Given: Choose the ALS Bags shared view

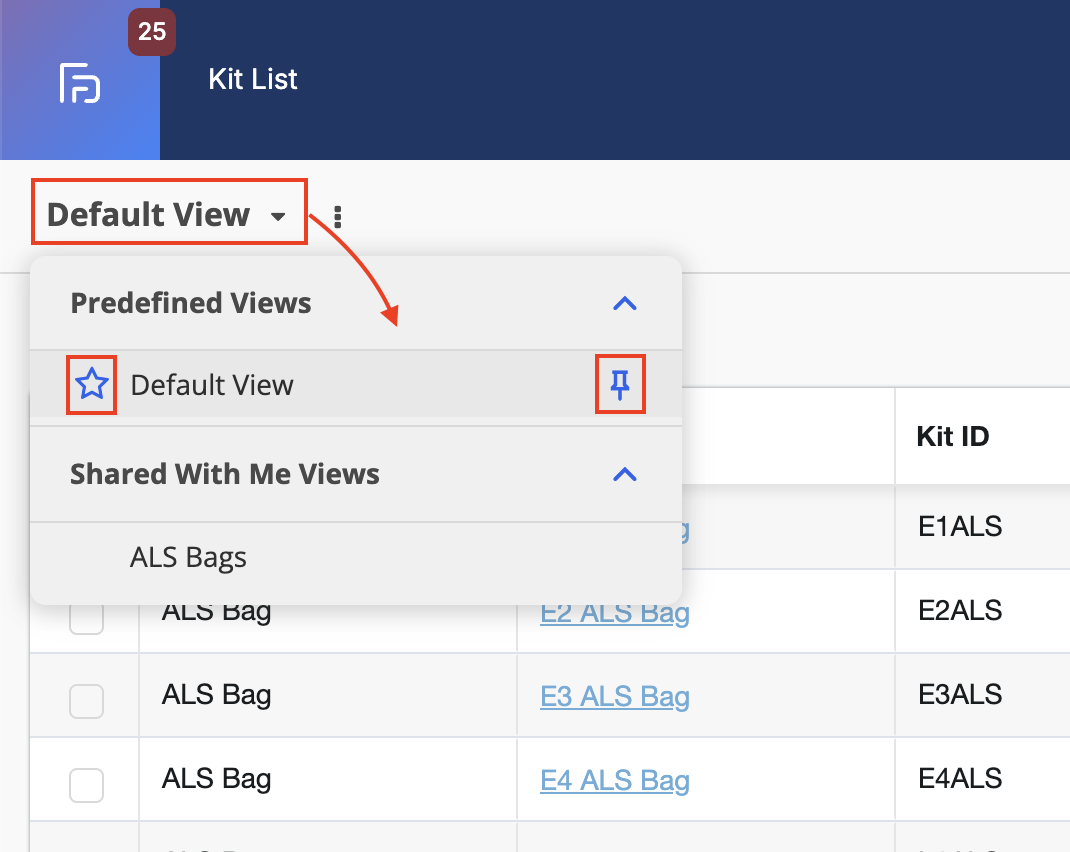Looking at the screenshot, I should tap(188, 558).
